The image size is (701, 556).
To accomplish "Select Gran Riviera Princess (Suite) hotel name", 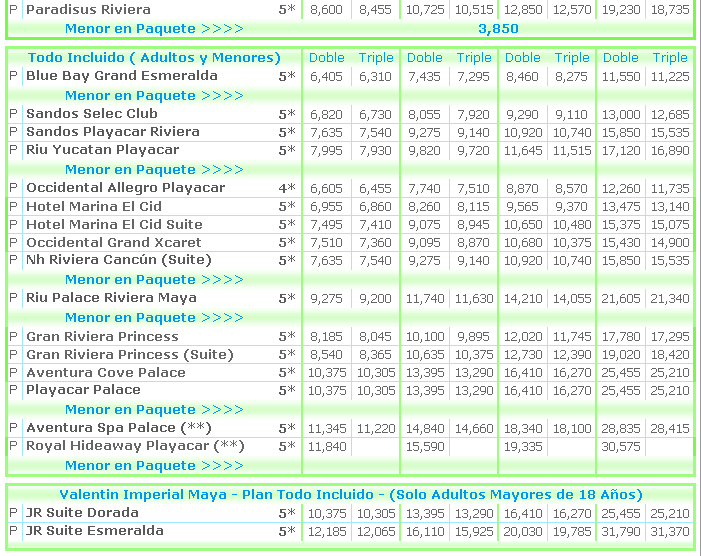I will pyautogui.click(x=130, y=354).
